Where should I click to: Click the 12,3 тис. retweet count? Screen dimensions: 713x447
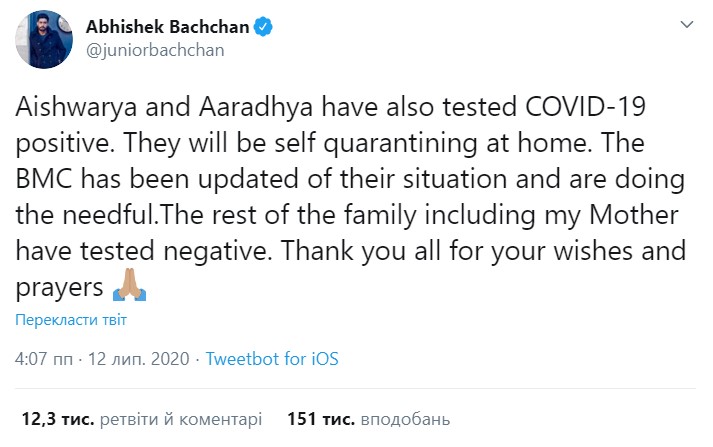click(x=58, y=417)
